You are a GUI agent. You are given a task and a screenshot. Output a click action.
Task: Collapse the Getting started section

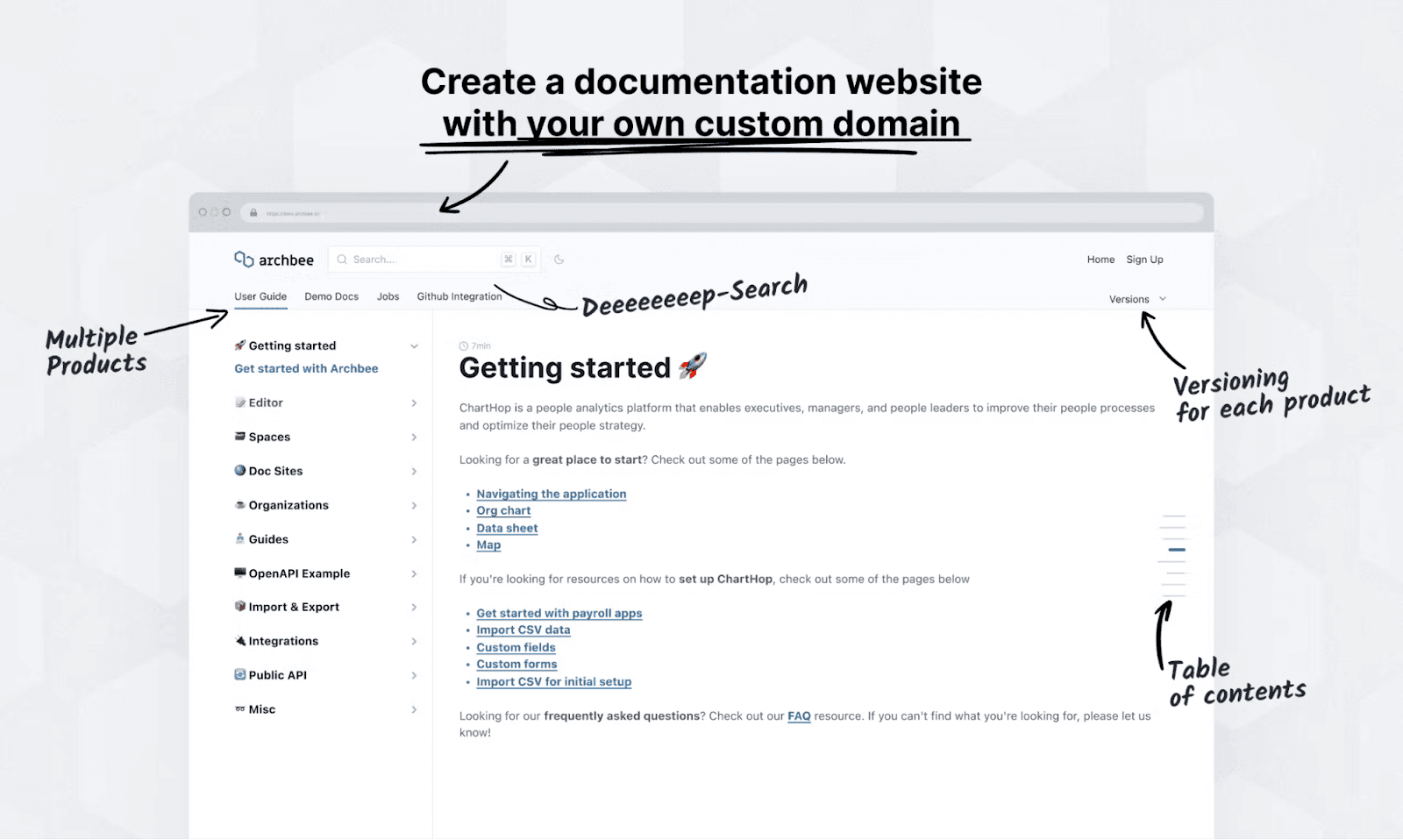pyautogui.click(x=414, y=345)
